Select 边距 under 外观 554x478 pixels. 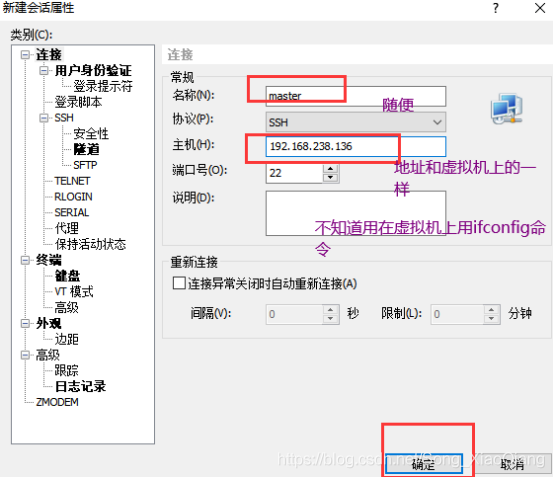click(66, 339)
